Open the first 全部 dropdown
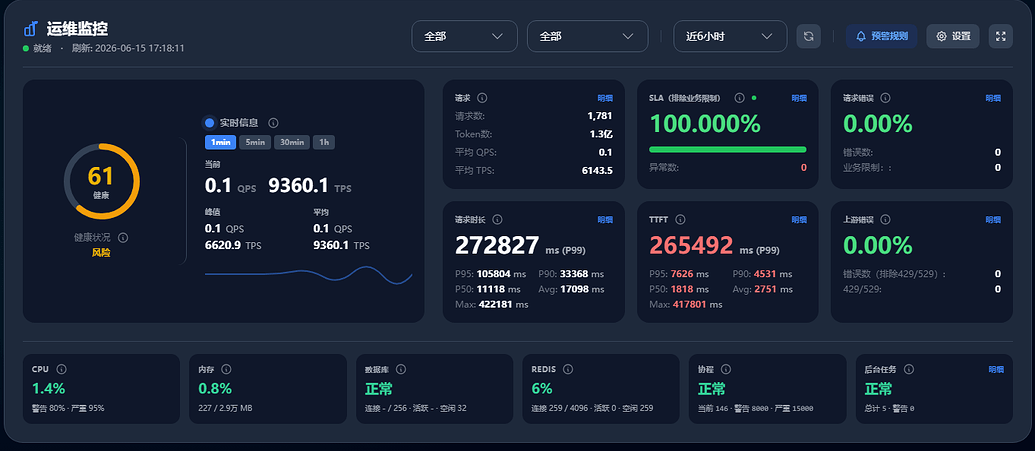1035x451 pixels. 464,36
